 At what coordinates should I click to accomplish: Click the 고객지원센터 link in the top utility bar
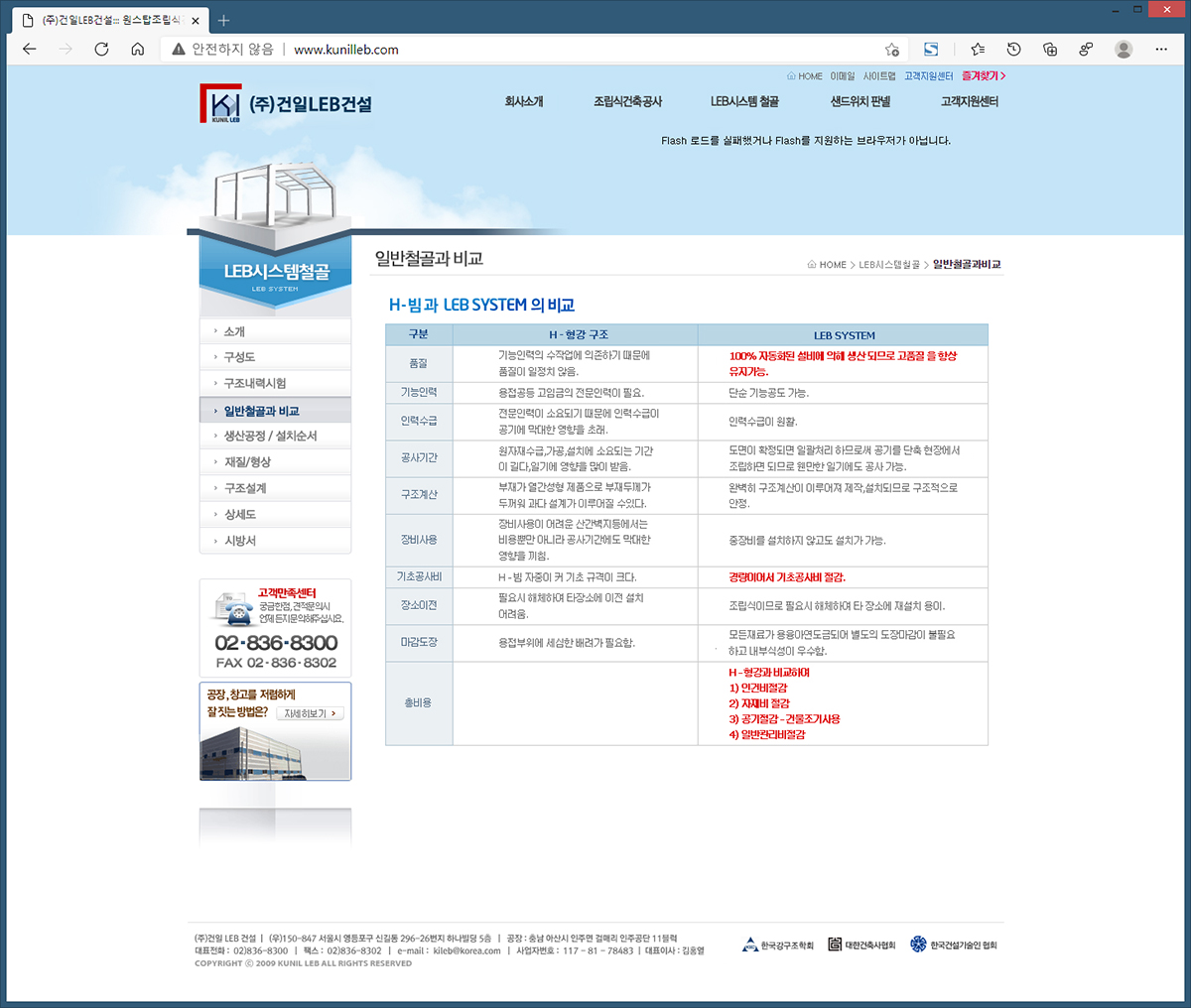tap(928, 76)
